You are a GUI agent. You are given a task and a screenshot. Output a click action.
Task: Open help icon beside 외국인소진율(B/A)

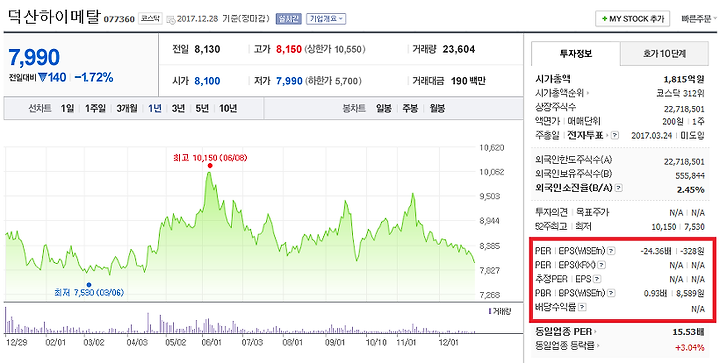(x=619, y=188)
